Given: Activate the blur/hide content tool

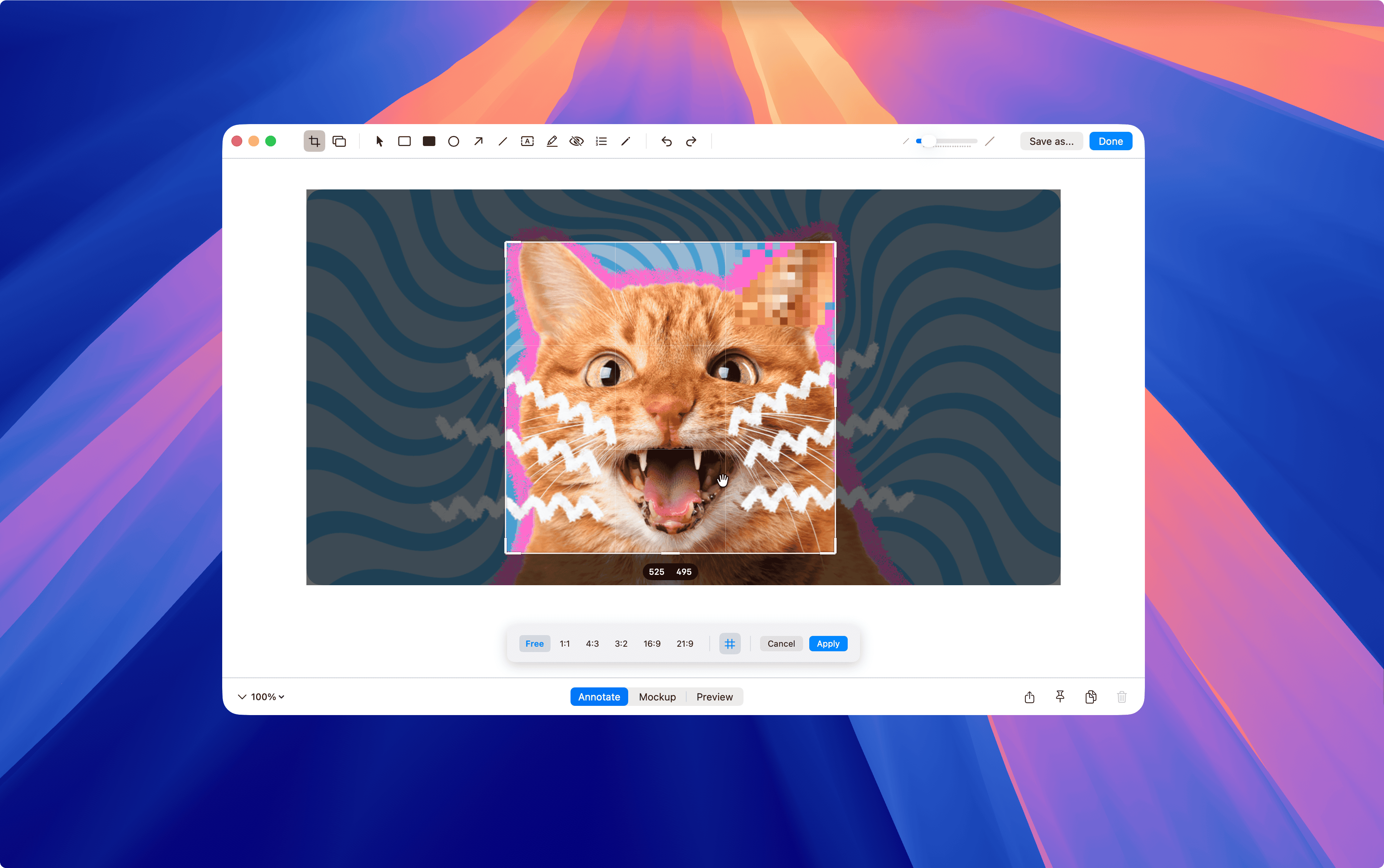Looking at the screenshot, I should pos(577,141).
